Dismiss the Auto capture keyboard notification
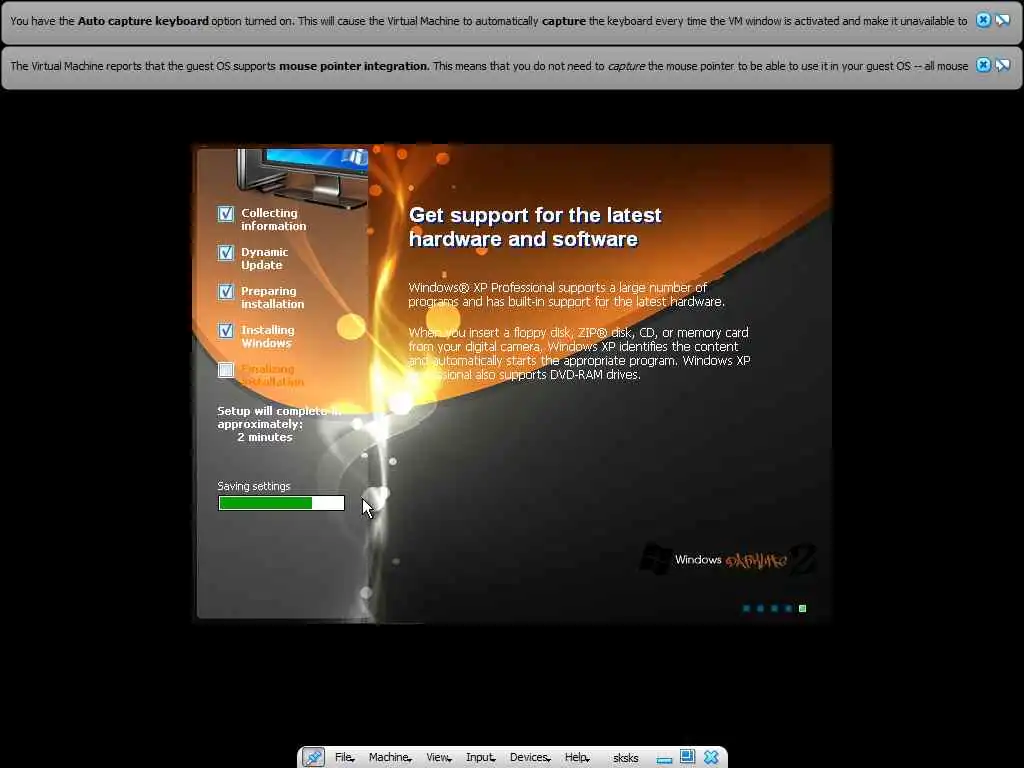This screenshot has height=768, width=1024. click(x=983, y=20)
